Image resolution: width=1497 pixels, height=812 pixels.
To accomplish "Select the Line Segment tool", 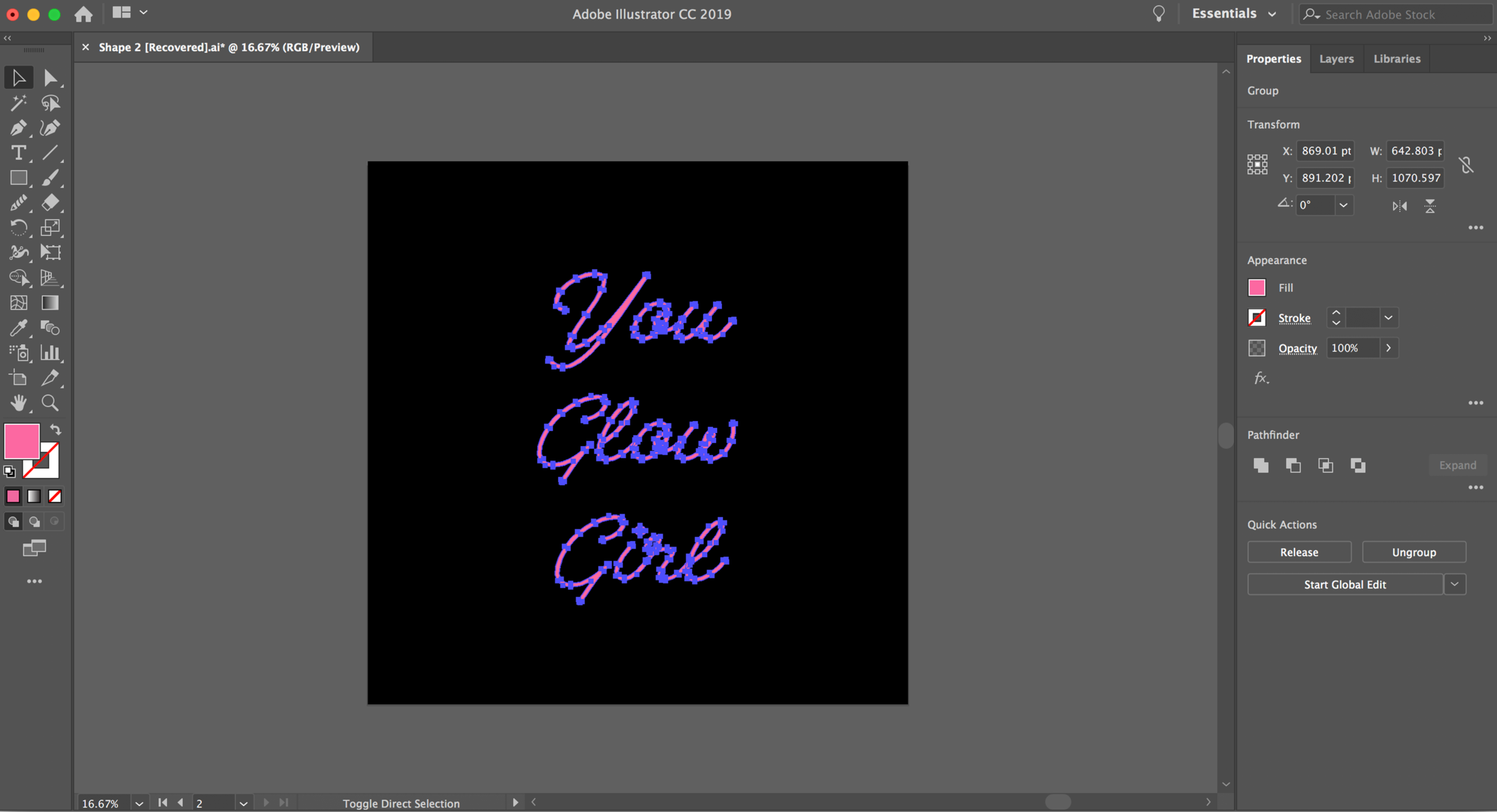I will 50,153.
